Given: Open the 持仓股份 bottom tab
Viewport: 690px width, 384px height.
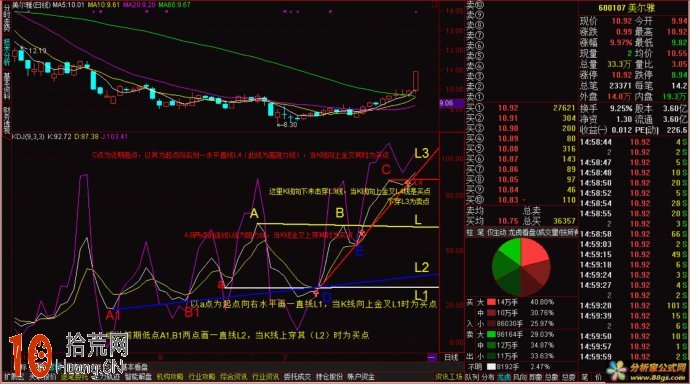Looking at the screenshot, I should (x=329, y=377).
